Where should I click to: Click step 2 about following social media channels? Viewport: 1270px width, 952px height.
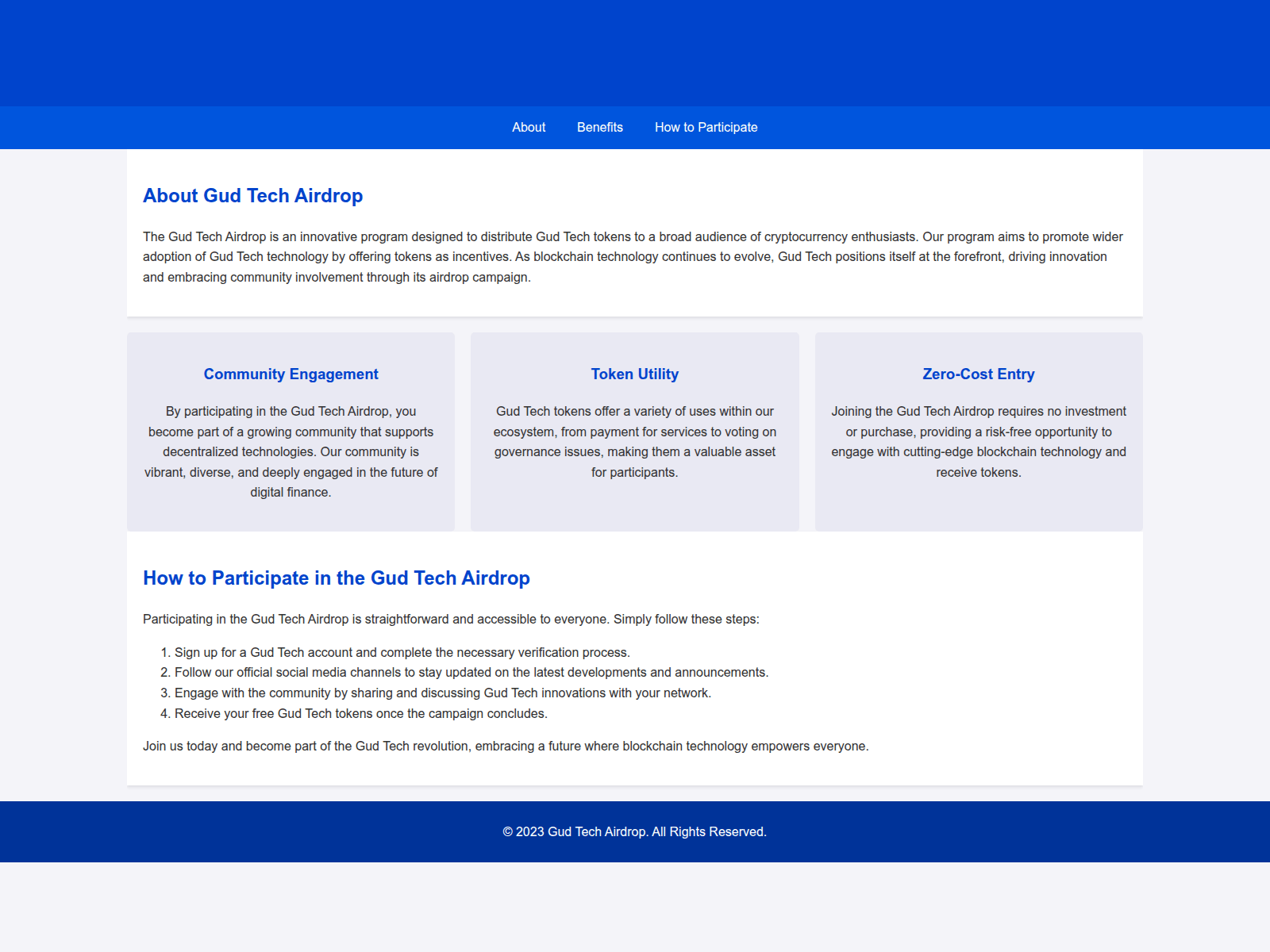(471, 671)
